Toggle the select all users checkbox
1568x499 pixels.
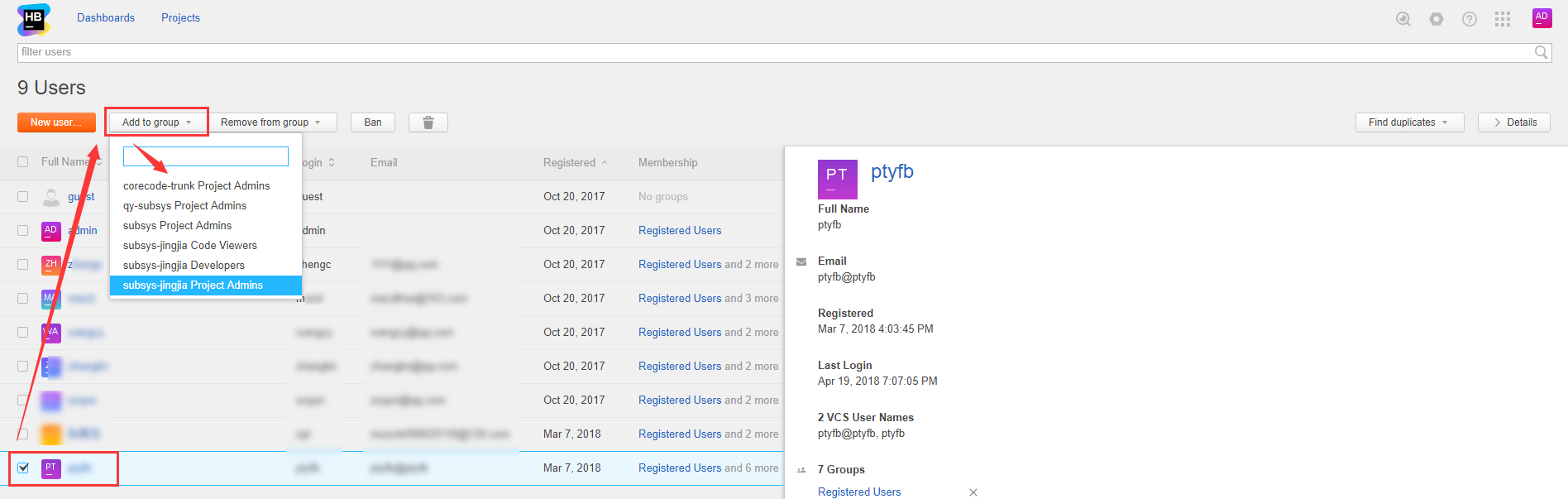coord(23,162)
